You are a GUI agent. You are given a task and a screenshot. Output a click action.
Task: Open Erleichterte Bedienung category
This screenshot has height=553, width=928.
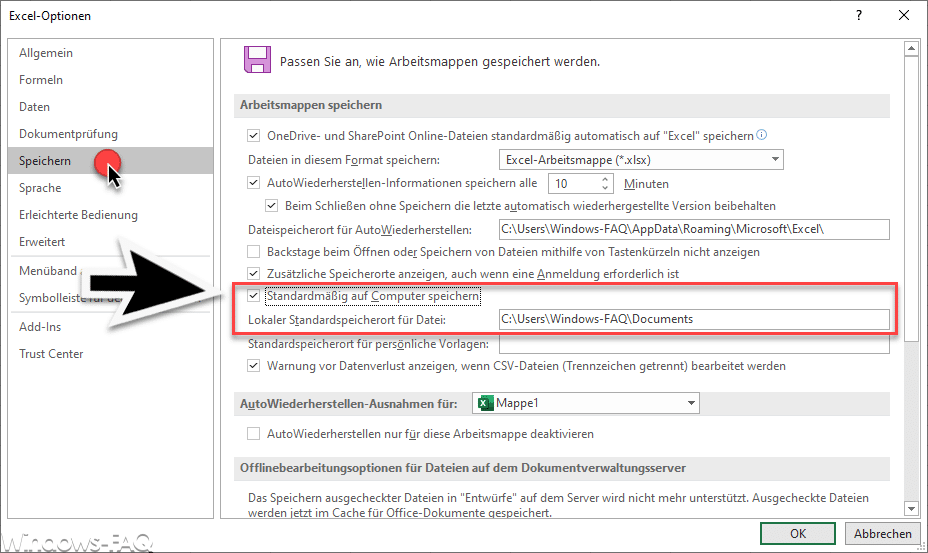[111, 215]
